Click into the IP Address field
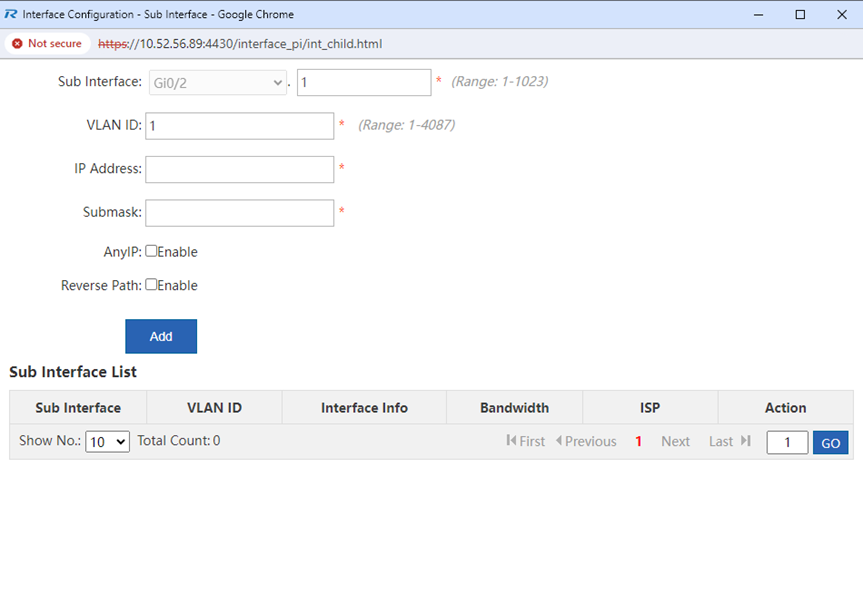The height and width of the screenshot is (603, 863). coord(239,169)
